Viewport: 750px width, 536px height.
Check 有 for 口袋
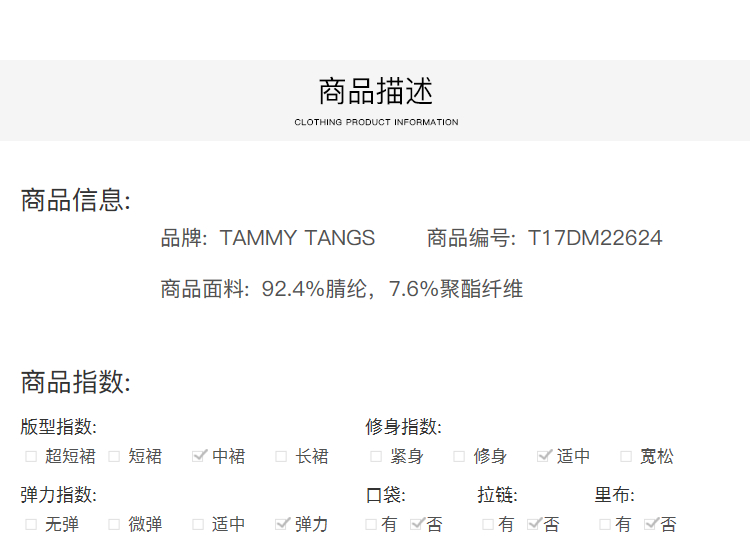click(x=371, y=524)
